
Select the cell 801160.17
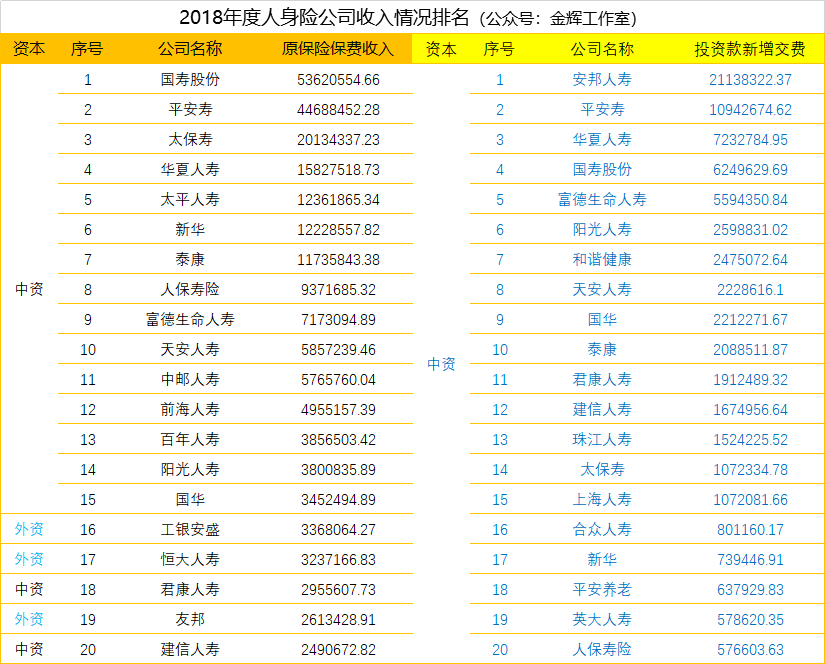(x=750, y=529)
